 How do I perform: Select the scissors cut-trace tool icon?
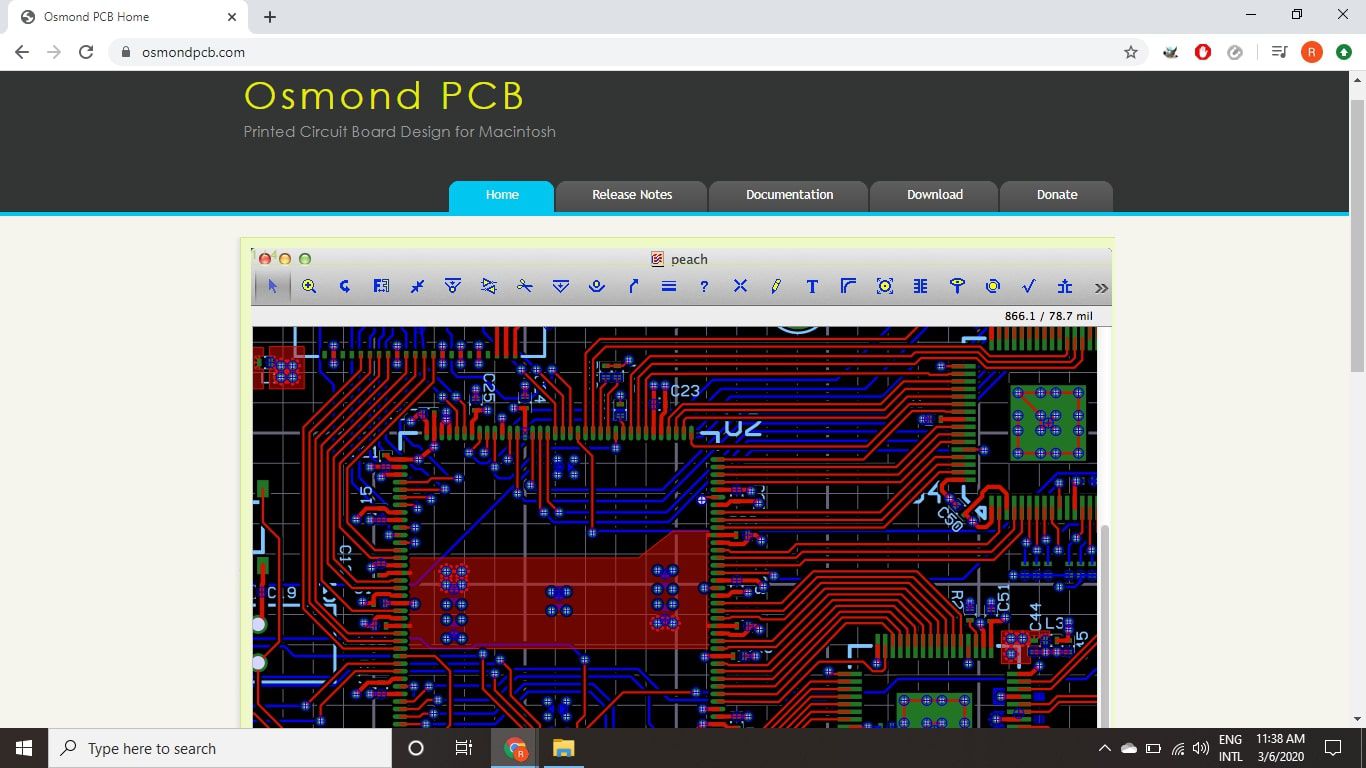[525, 286]
